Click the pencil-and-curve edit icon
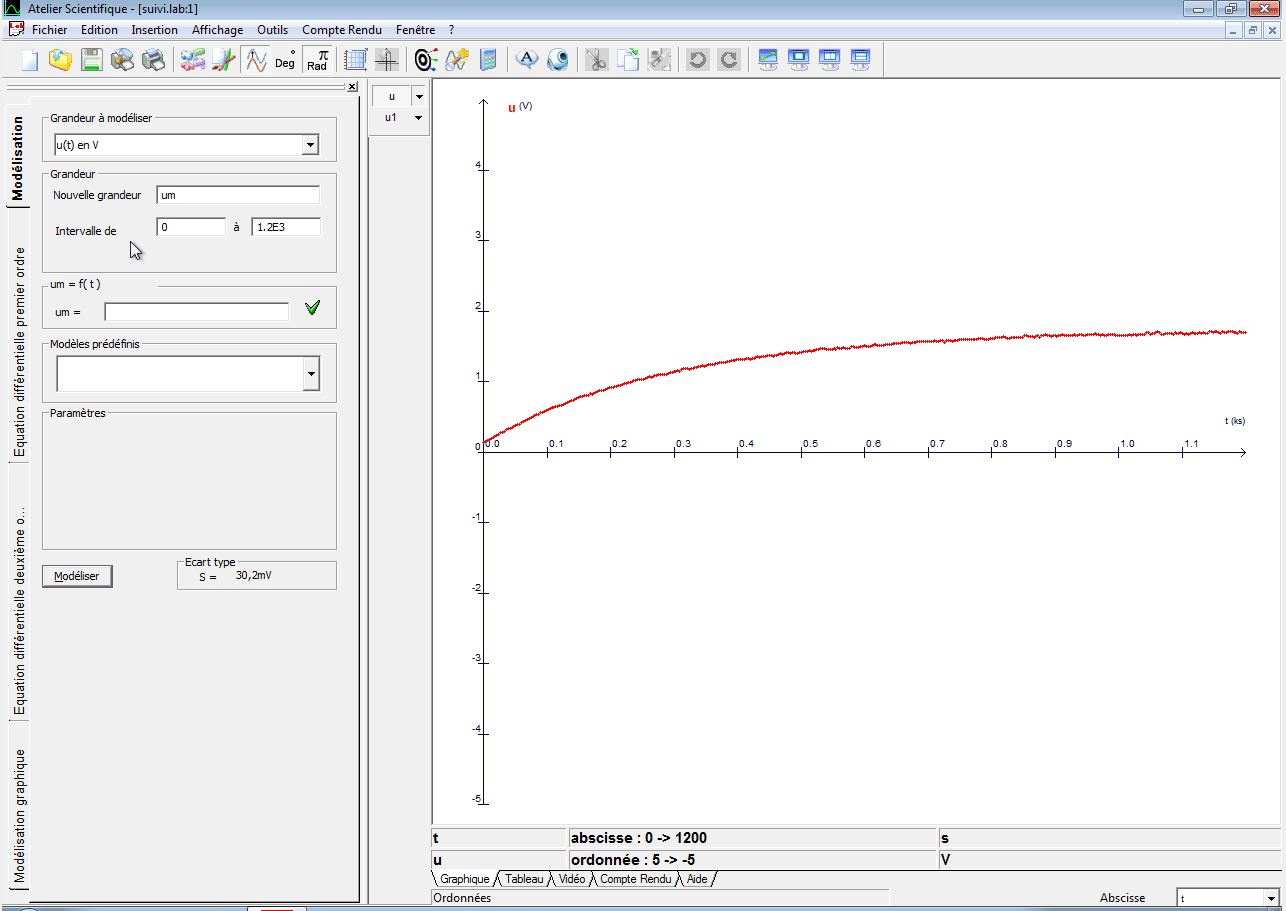1286x911 pixels. tap(224, 60)
